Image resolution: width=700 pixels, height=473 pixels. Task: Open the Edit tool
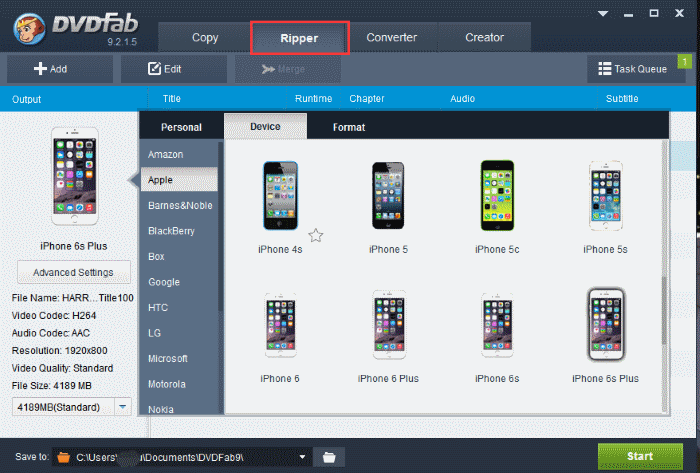[165, 69]
